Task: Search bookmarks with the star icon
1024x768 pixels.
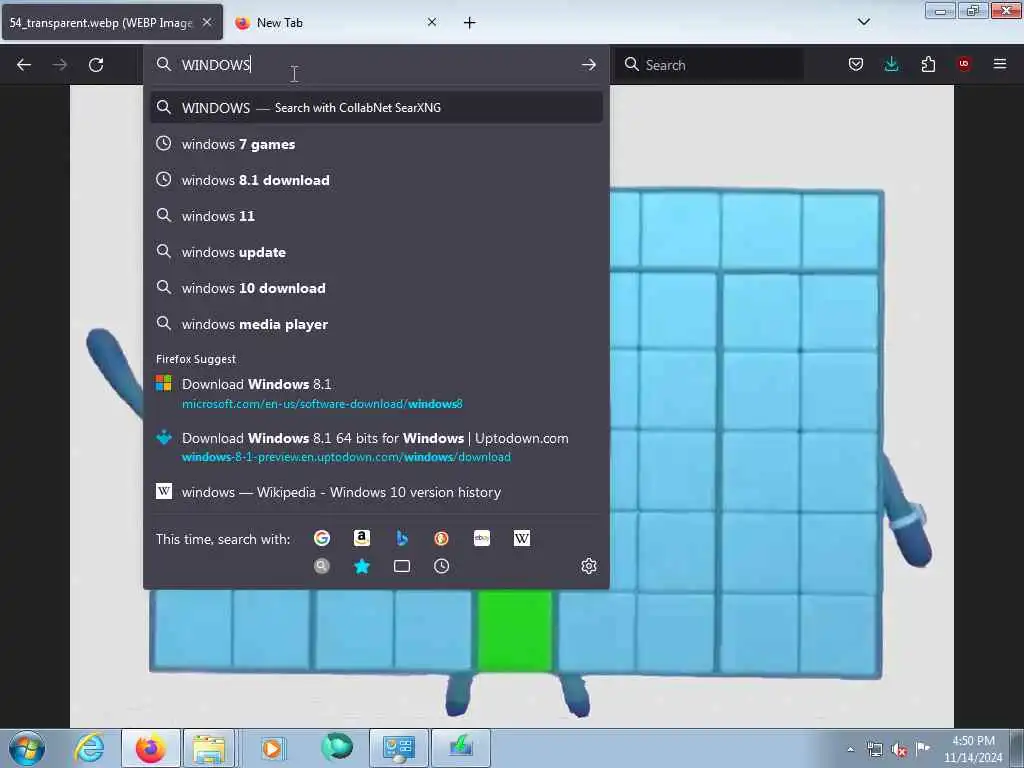Action: [362, 566]
